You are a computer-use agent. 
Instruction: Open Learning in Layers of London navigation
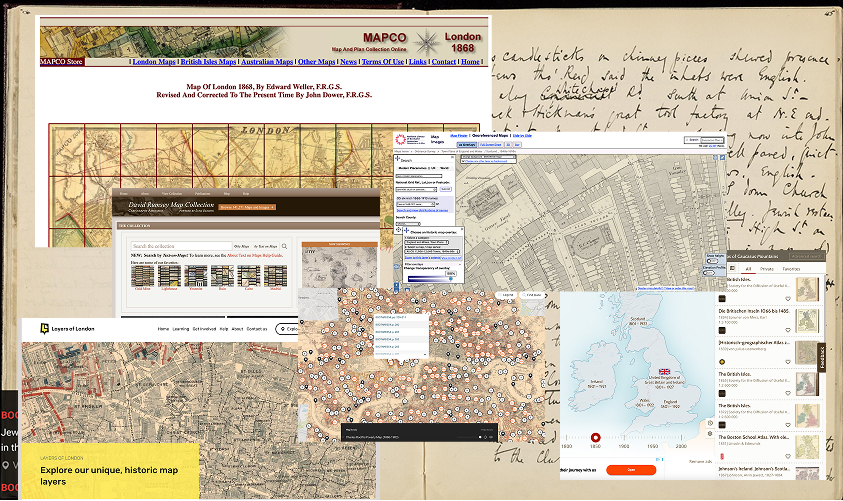[181, 329]
